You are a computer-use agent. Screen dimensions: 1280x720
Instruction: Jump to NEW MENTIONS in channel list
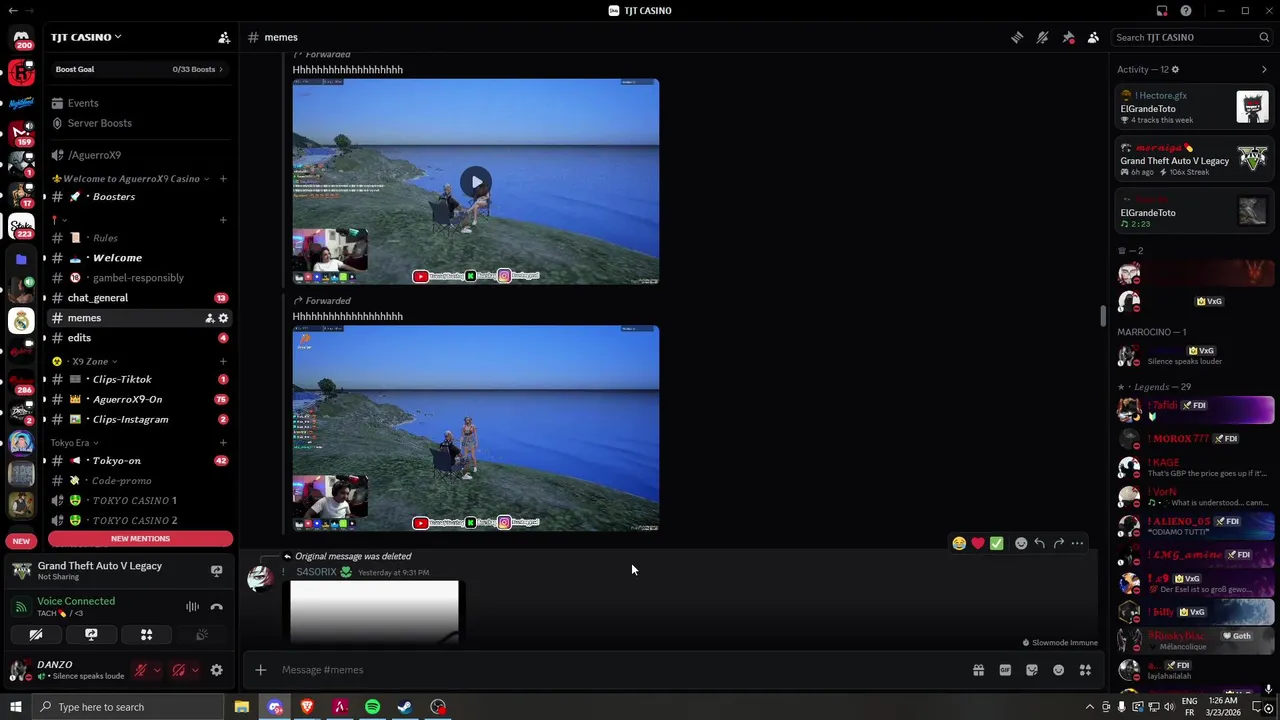click(140, 539)
